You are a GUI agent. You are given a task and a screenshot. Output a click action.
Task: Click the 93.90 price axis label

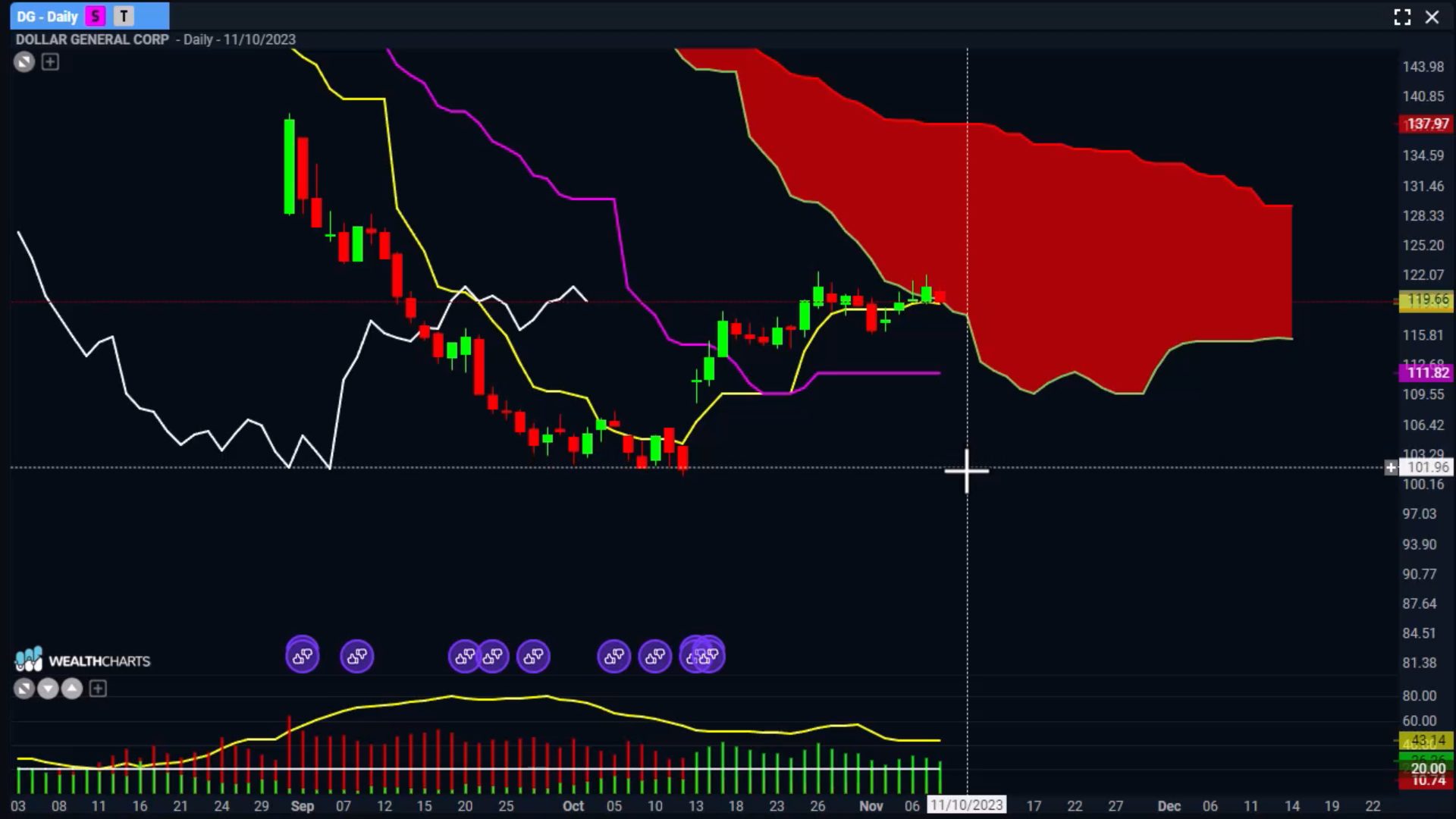[x=1420, y=544]
